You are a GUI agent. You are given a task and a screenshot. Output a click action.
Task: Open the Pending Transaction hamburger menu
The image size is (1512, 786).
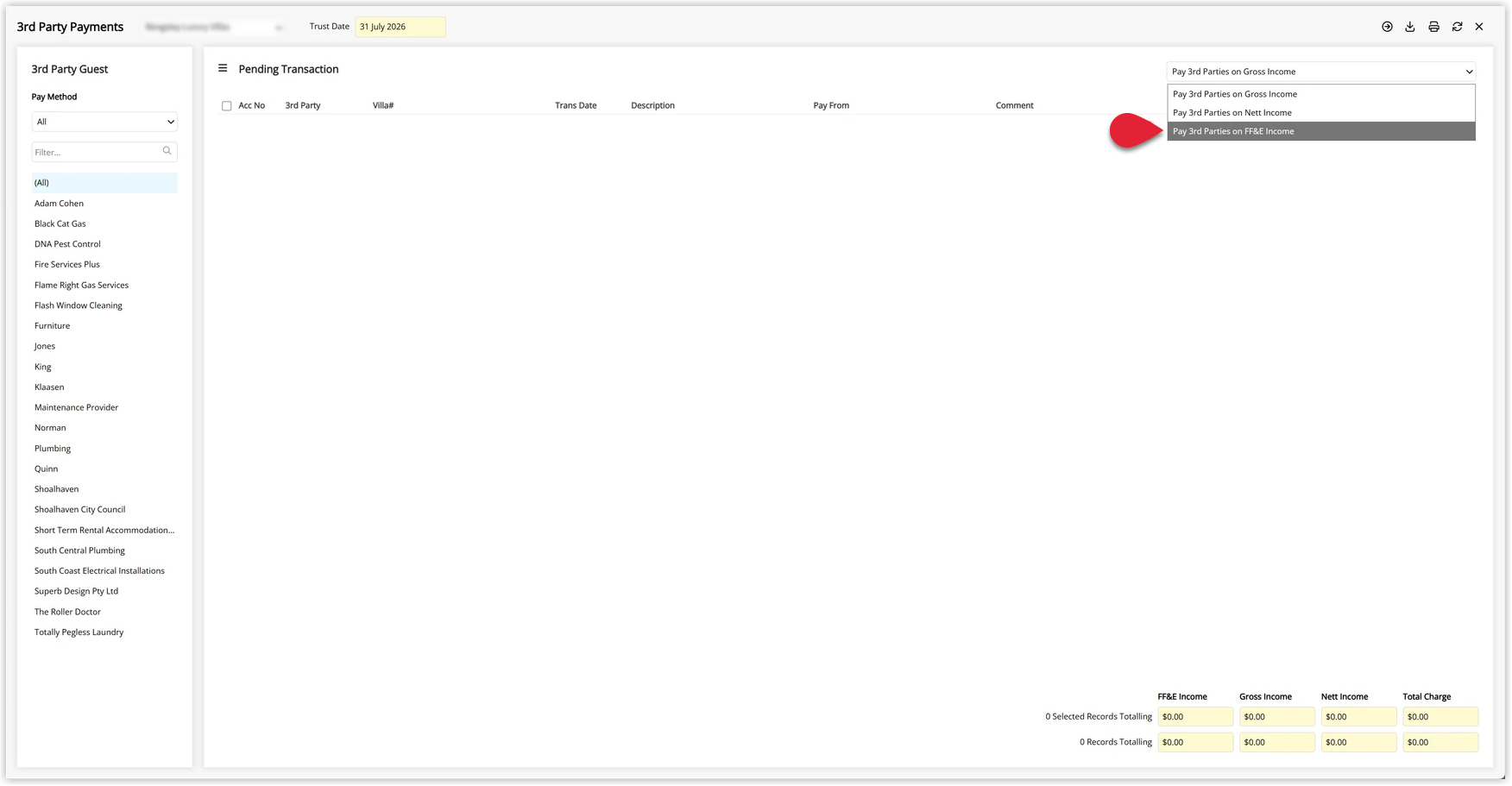(x=223, y=68)
